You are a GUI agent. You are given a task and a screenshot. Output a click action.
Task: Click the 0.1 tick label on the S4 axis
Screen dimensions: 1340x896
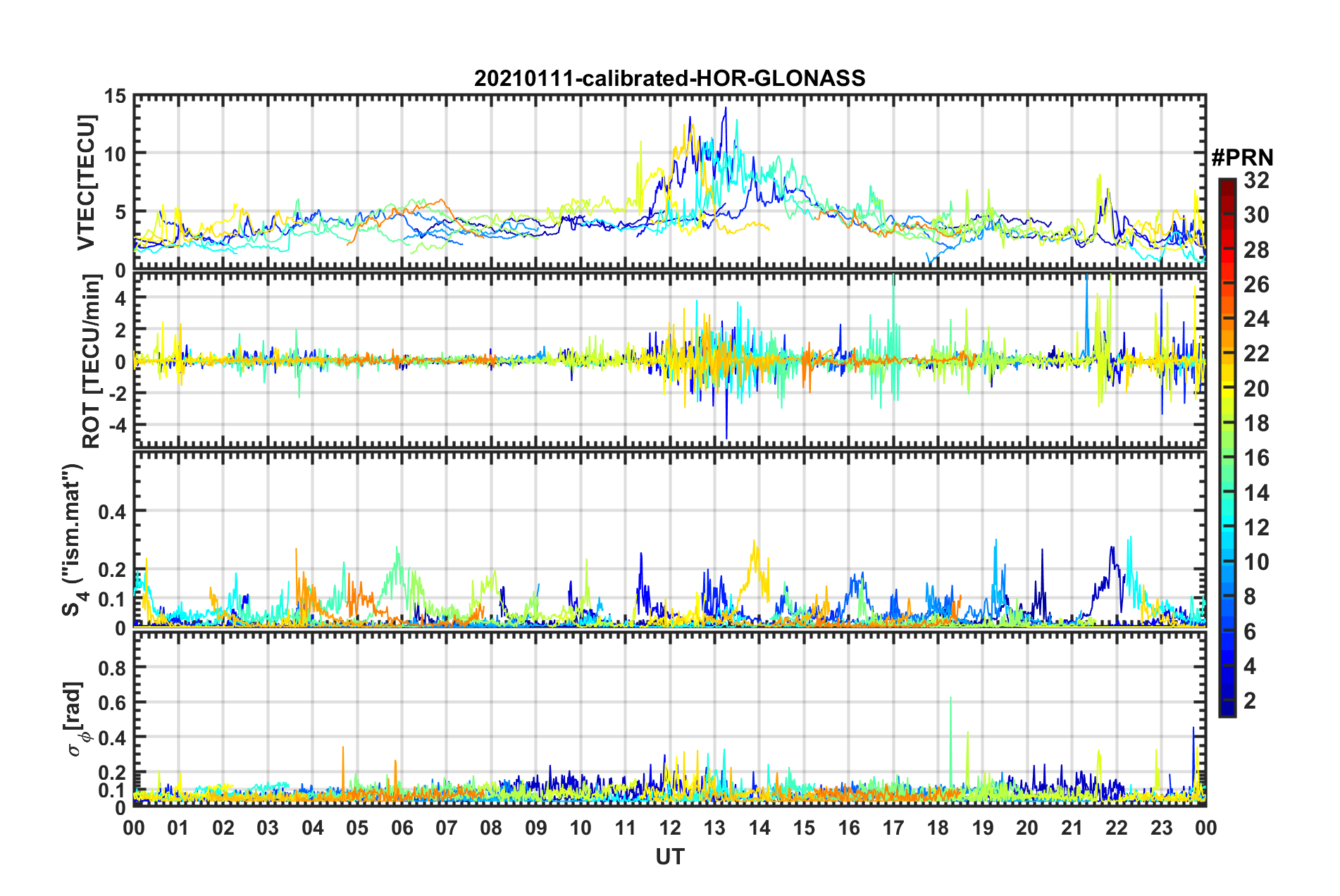112,599
